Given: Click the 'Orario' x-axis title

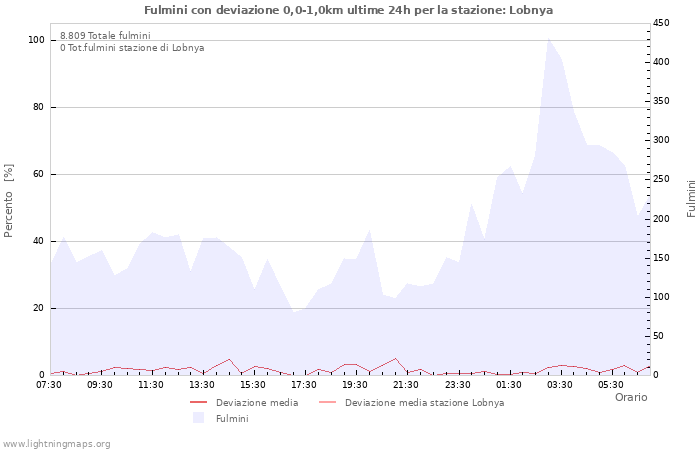Looking at the screenshot, I should [630, 397].
